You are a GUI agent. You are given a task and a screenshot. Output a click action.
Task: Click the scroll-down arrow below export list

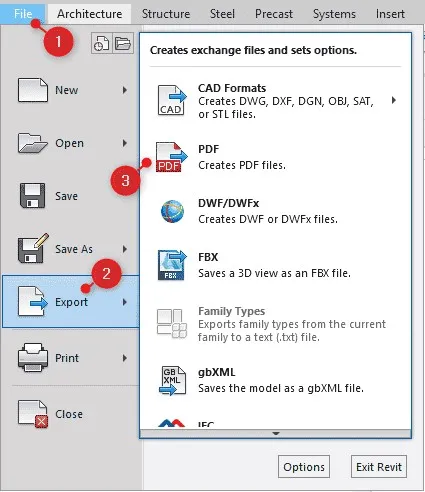coord(276,433)
